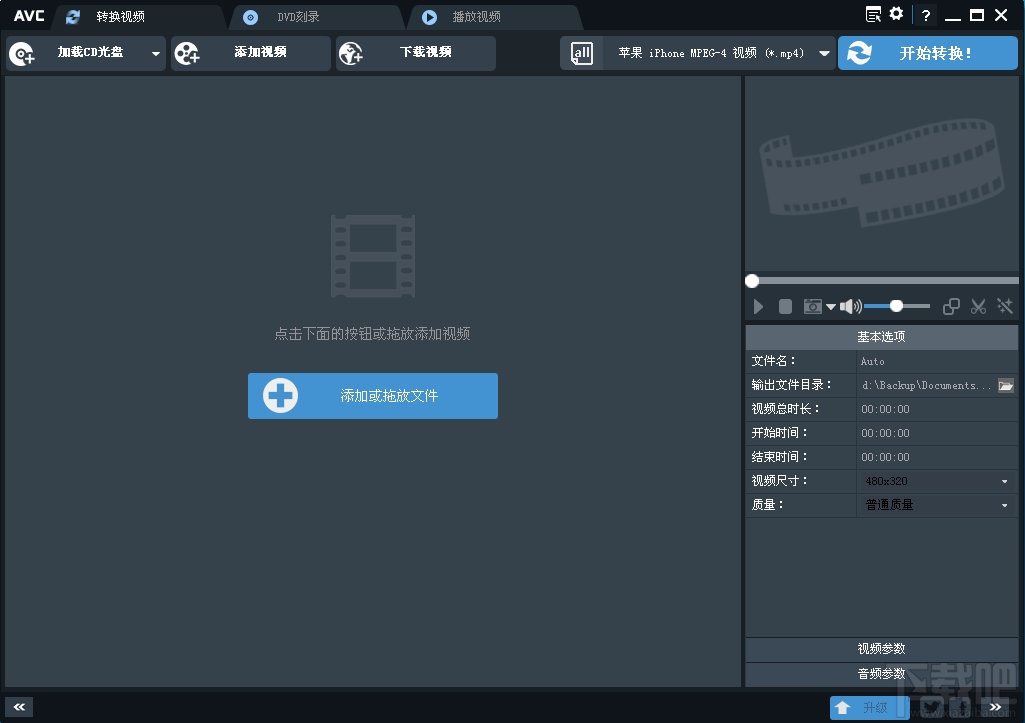1025x723 pixels.
Task: Click the scissors icon to trim video
Action: click(x=978, y=306)
